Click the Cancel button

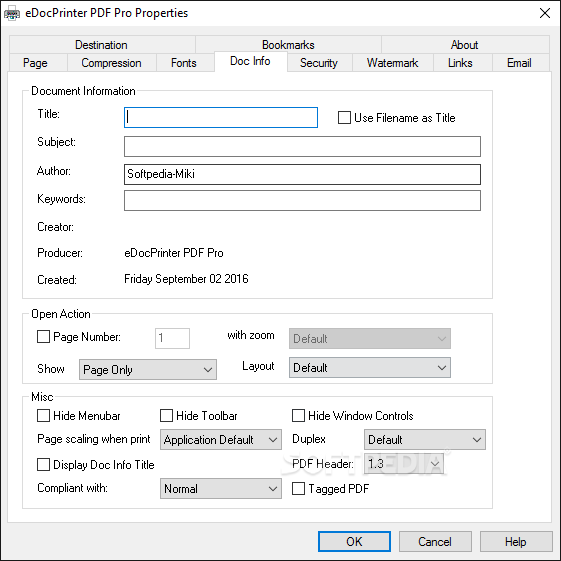(x=435, y=541)
